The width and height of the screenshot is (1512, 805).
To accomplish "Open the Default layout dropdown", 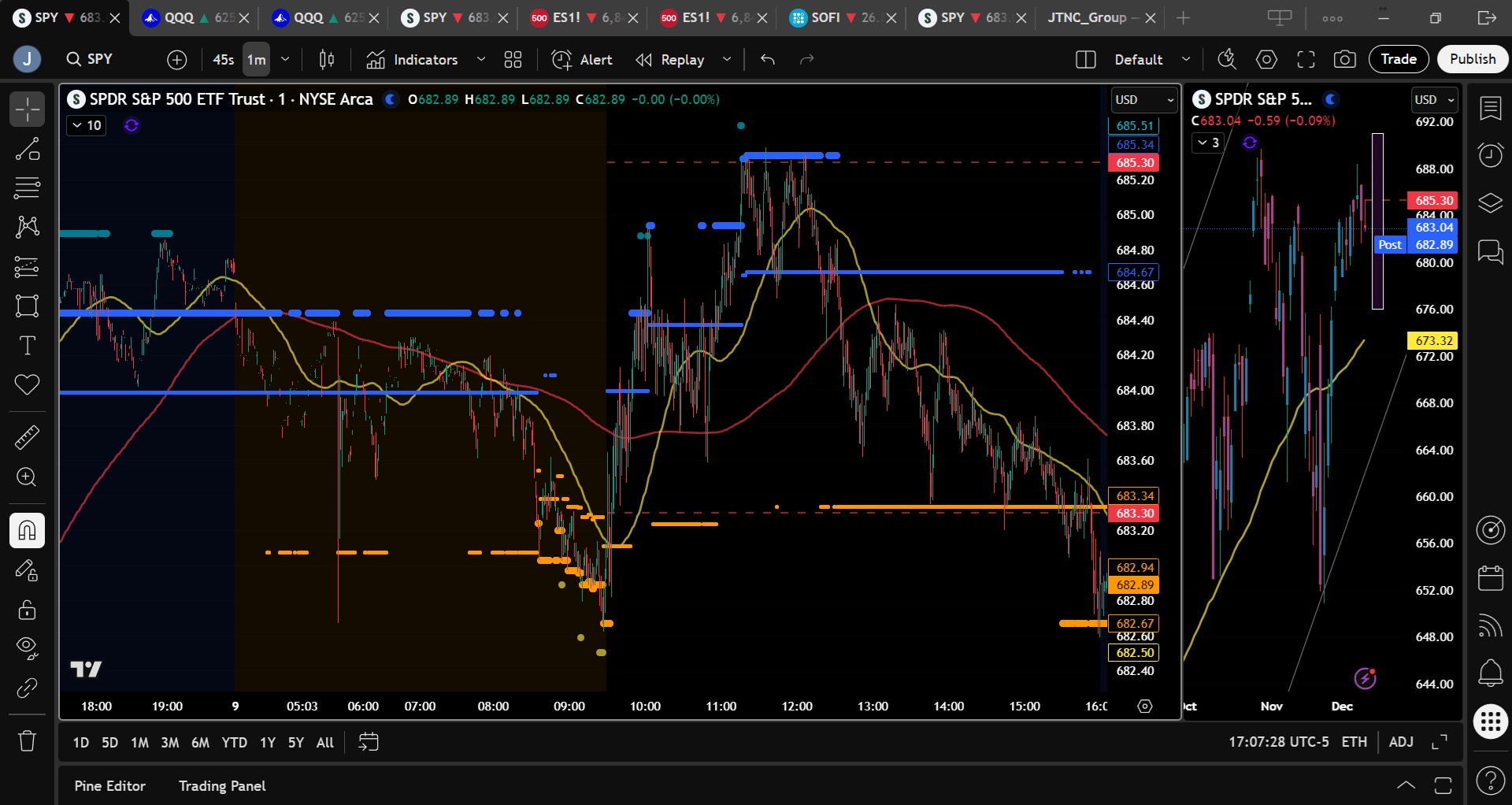I will pos(1151,59).
